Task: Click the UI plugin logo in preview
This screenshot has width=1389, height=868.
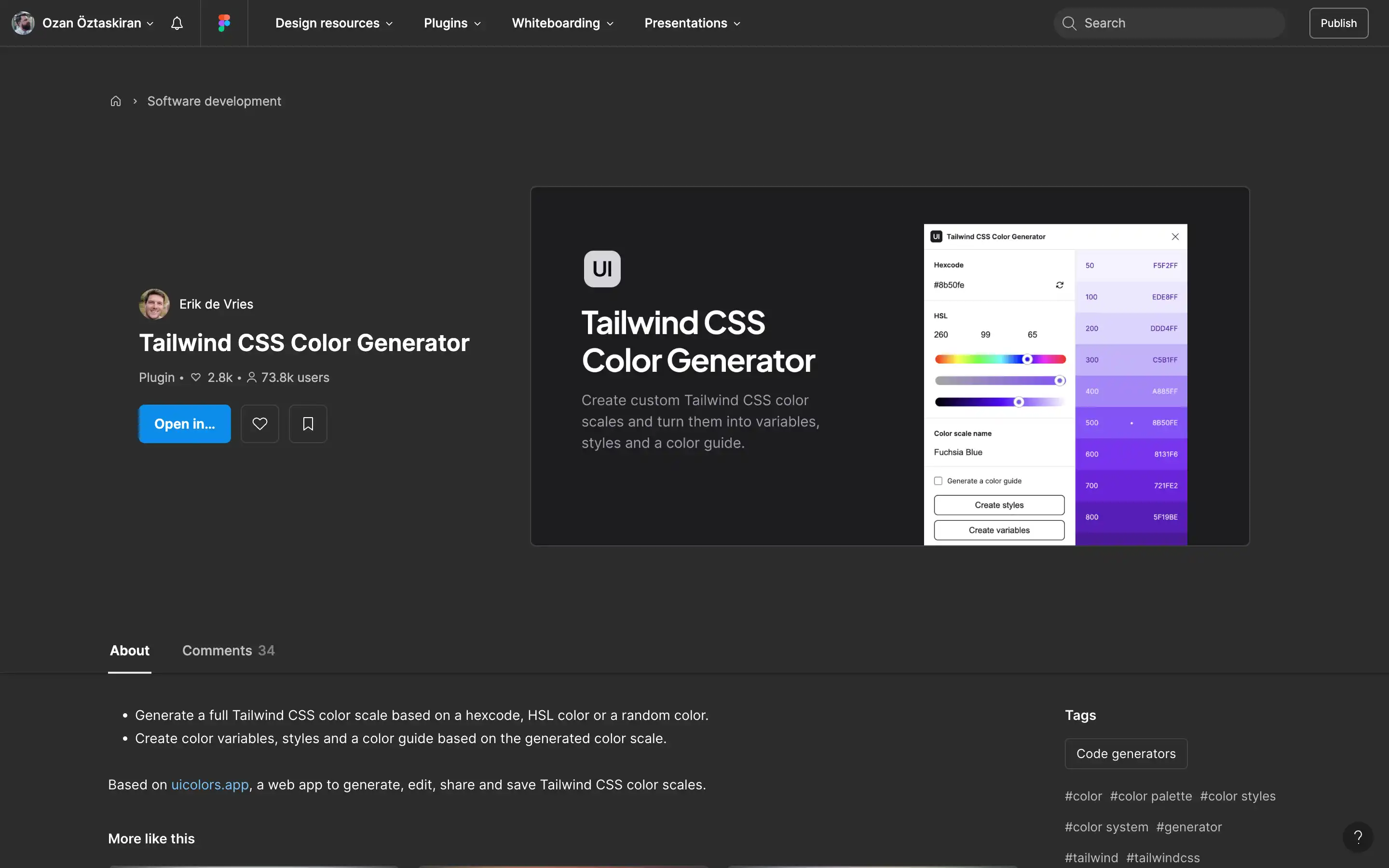Action: click(602, 269)
